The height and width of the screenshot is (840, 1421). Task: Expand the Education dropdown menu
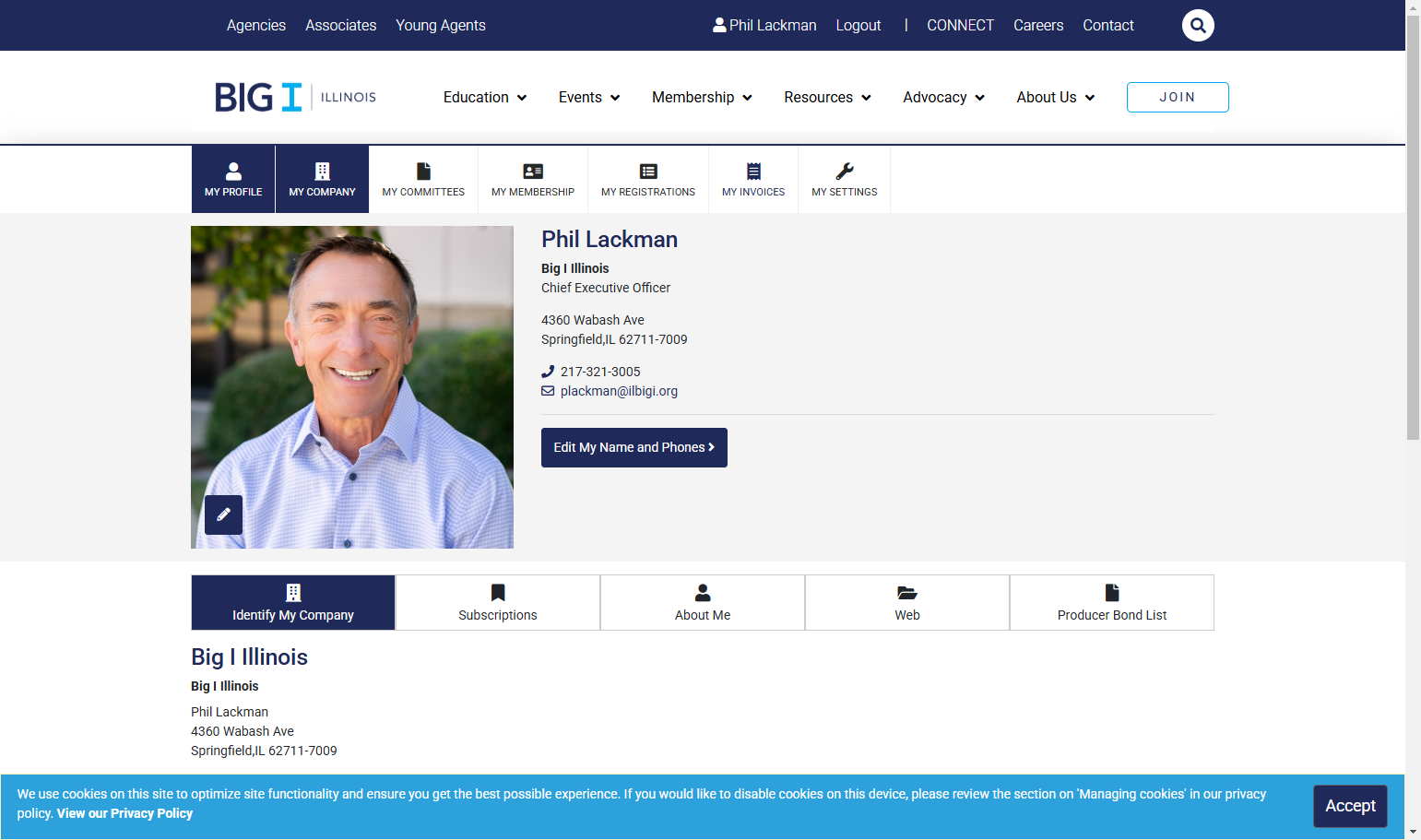coord(485,97)
